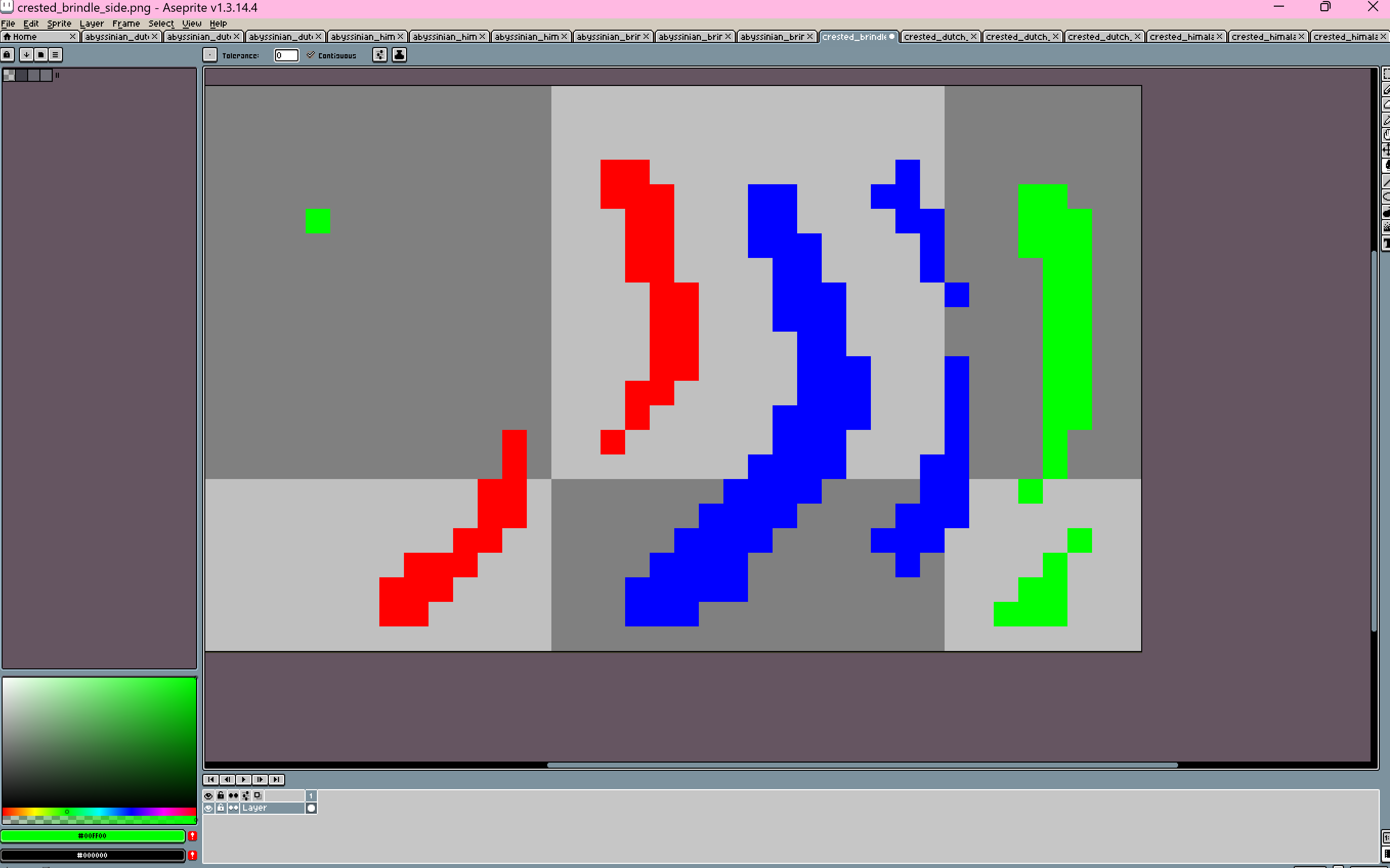This screenshot has width=1390, height=868.
Task: Open the Help menu
Action: (x=218, y=24)
